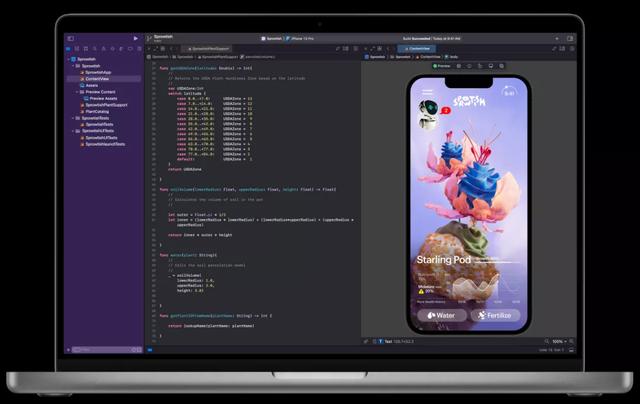The width and height of the screenshot is (640, 404).
Task: Enable code review in left editor
Action: 338,49
